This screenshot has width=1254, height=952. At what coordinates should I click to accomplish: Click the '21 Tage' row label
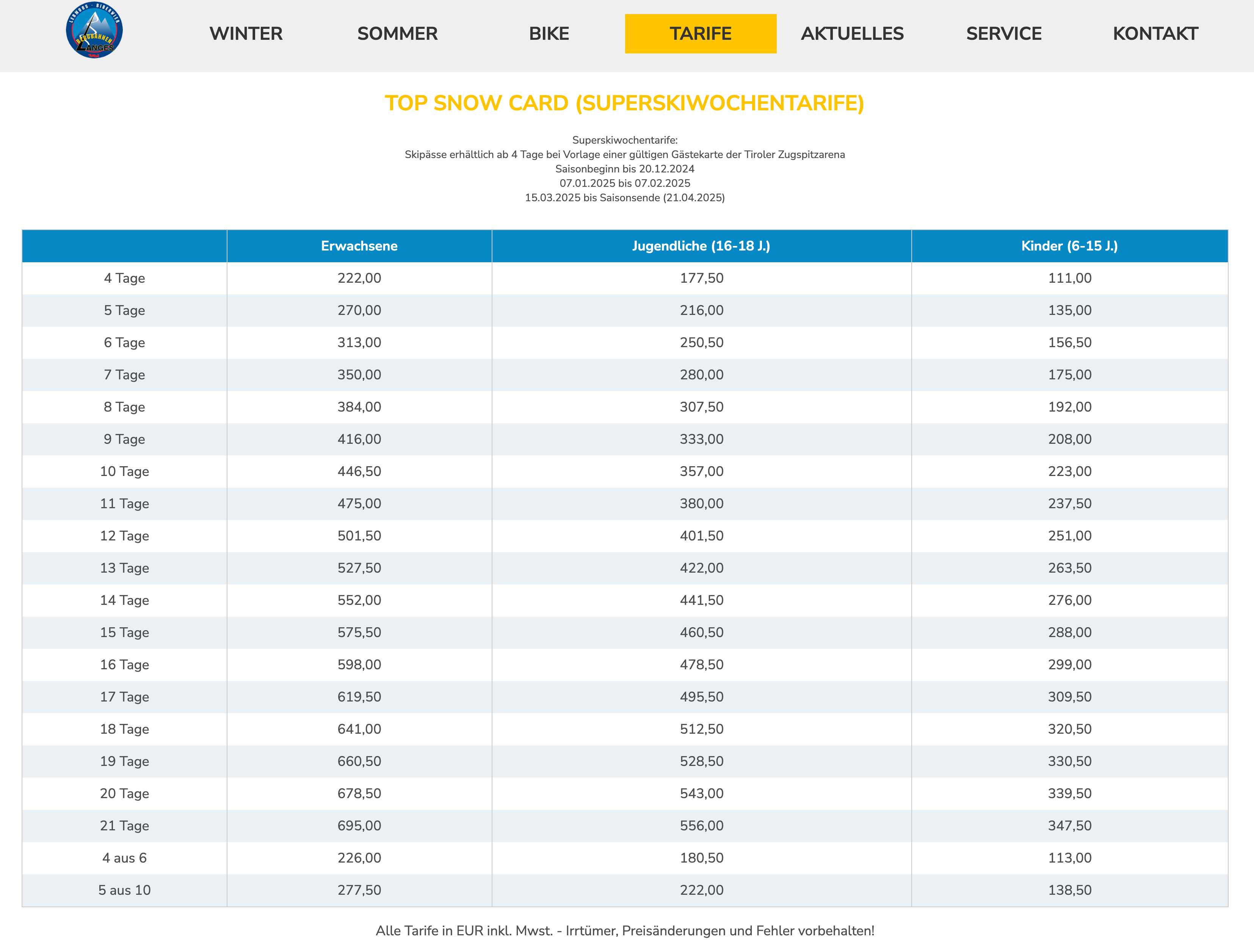[124, 826]
